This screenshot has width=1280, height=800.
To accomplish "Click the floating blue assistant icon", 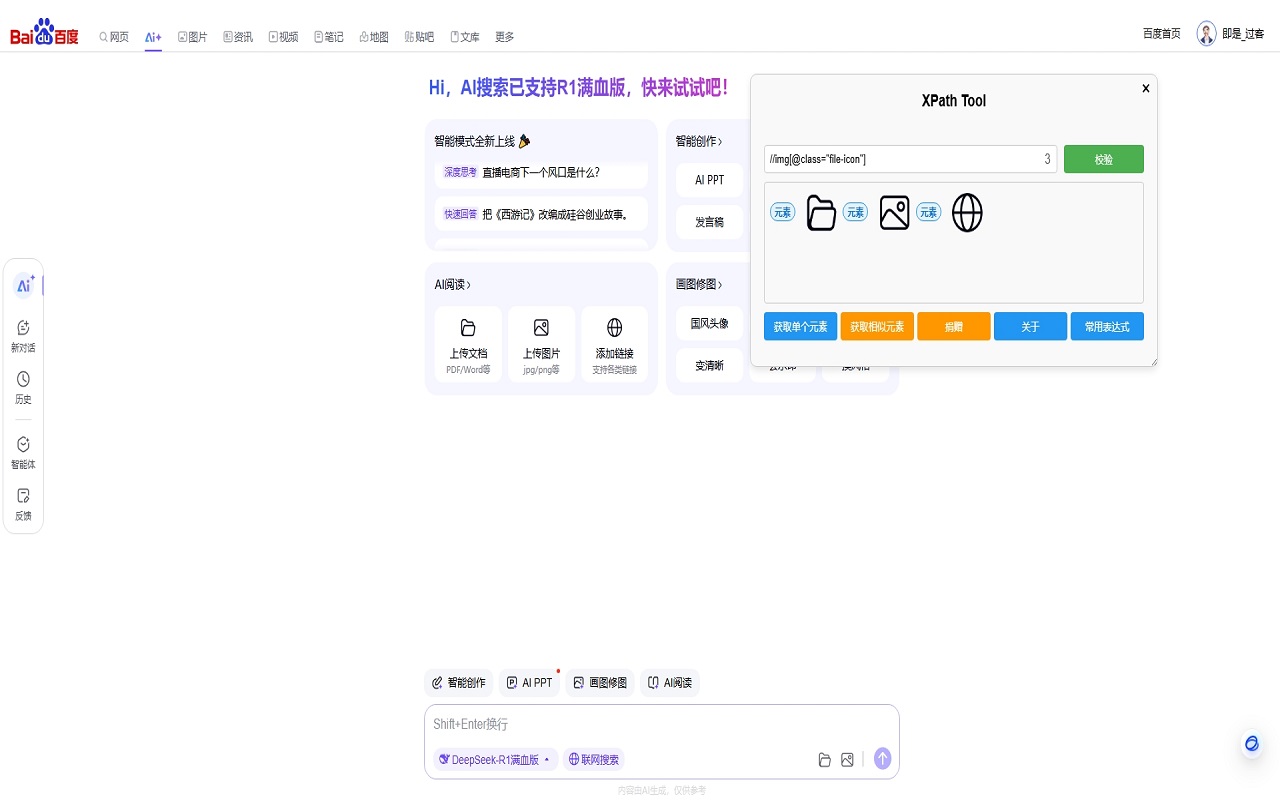I will (1251, 744).
